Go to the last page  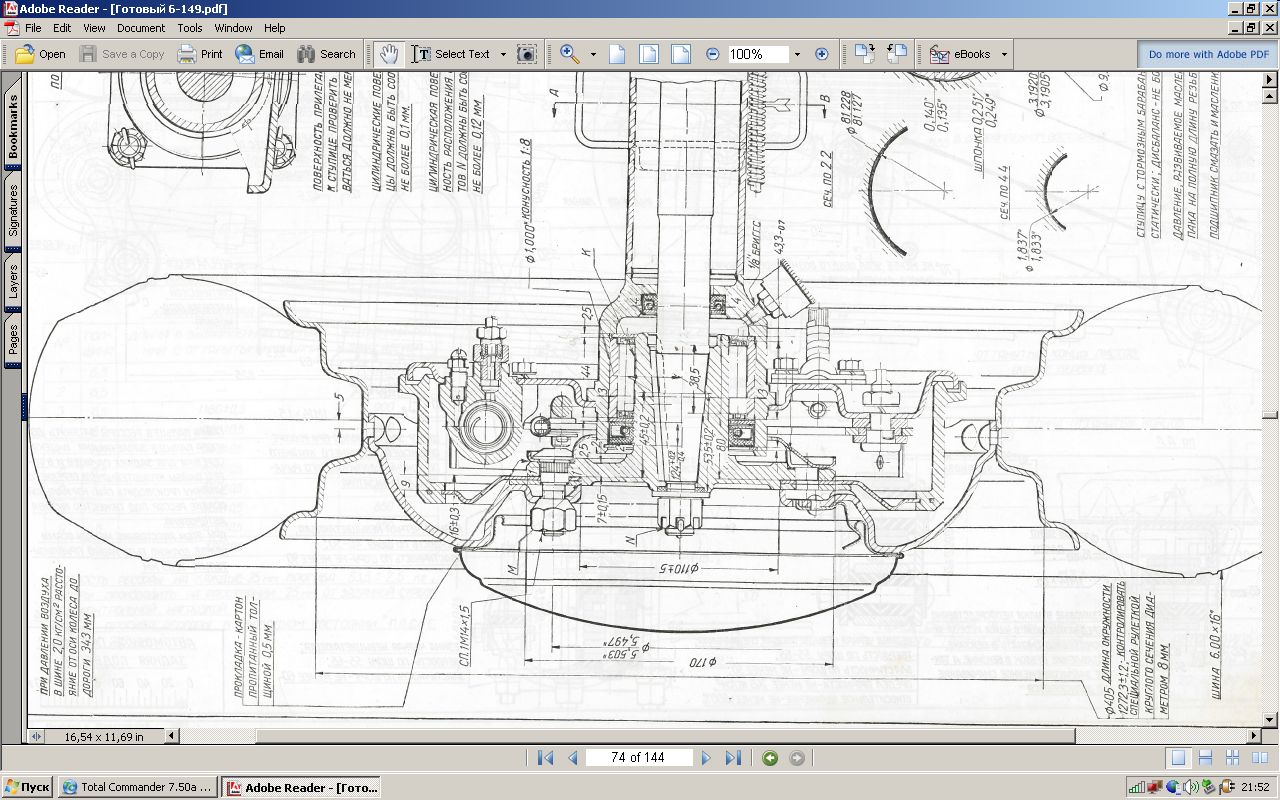pos(733,758)
